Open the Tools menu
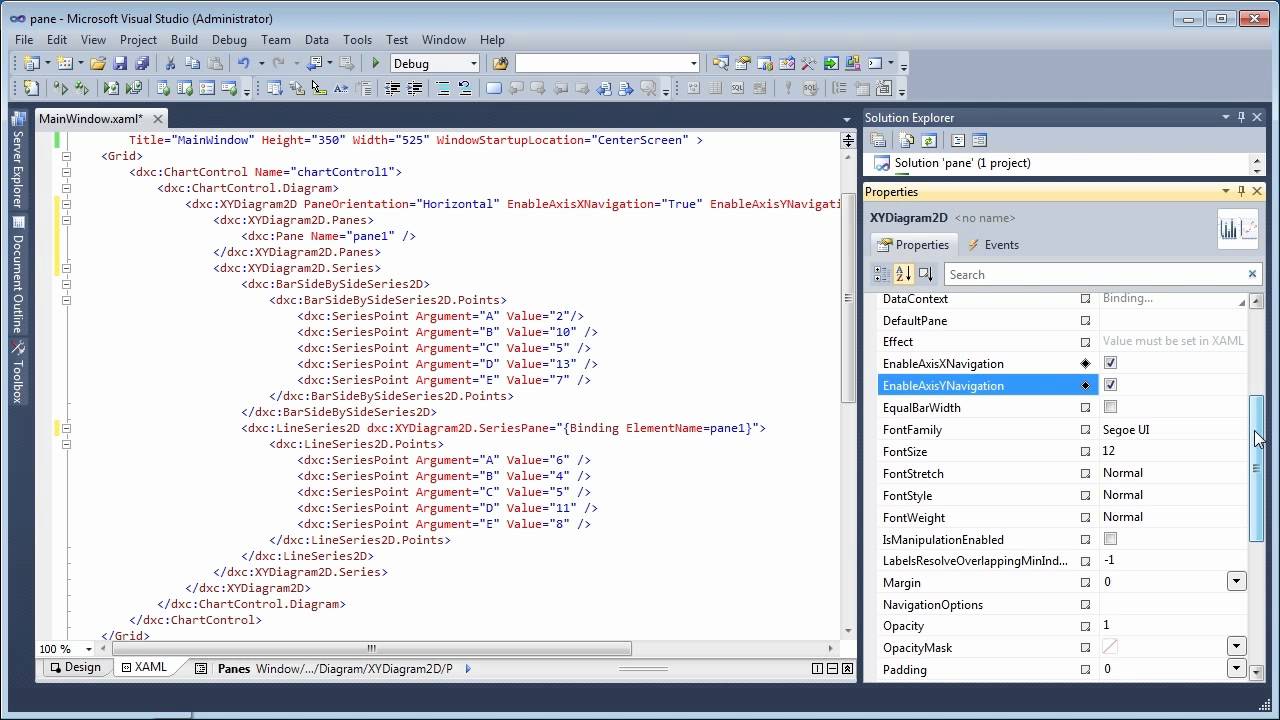1280x720 pixels. point(357,40)
